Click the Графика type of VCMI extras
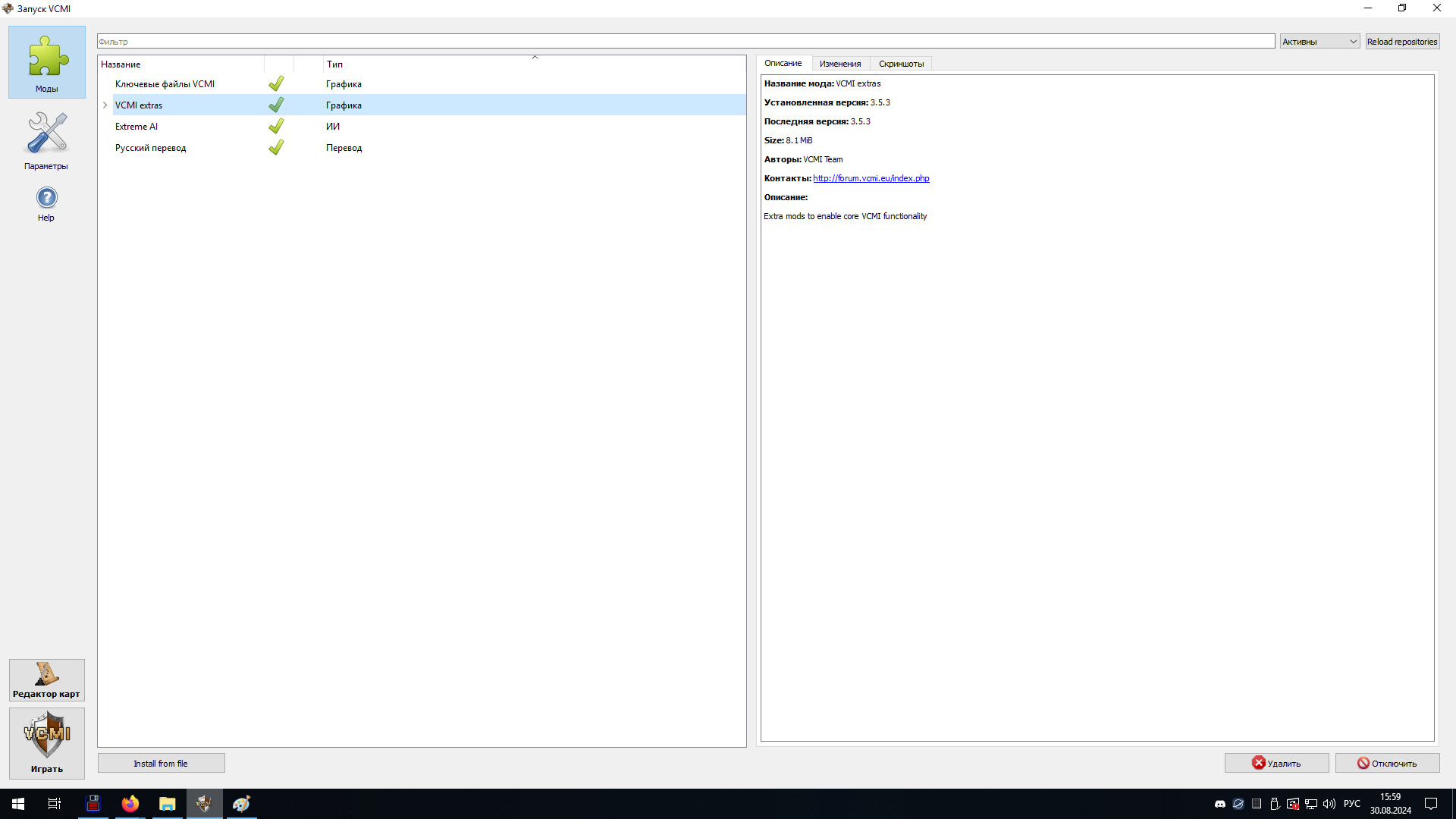Viewport: 1456px width, 819px height. [x=344, y=105]
